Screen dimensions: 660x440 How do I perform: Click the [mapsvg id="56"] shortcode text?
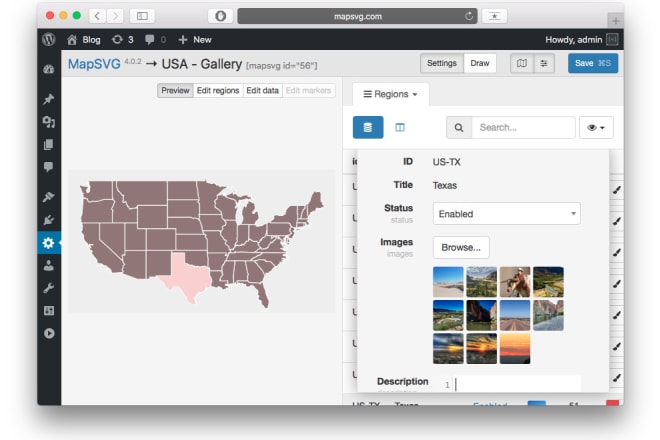click(282, 66)
